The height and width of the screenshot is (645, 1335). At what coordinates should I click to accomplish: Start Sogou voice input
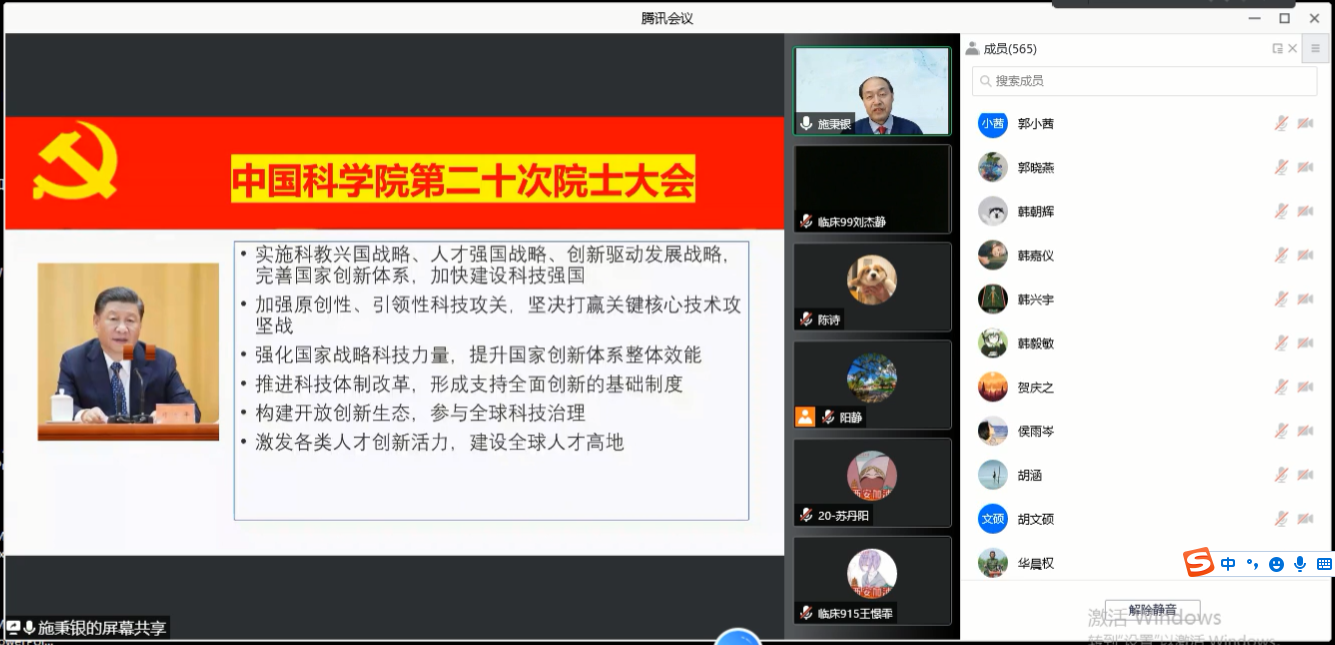point(1300,564)
